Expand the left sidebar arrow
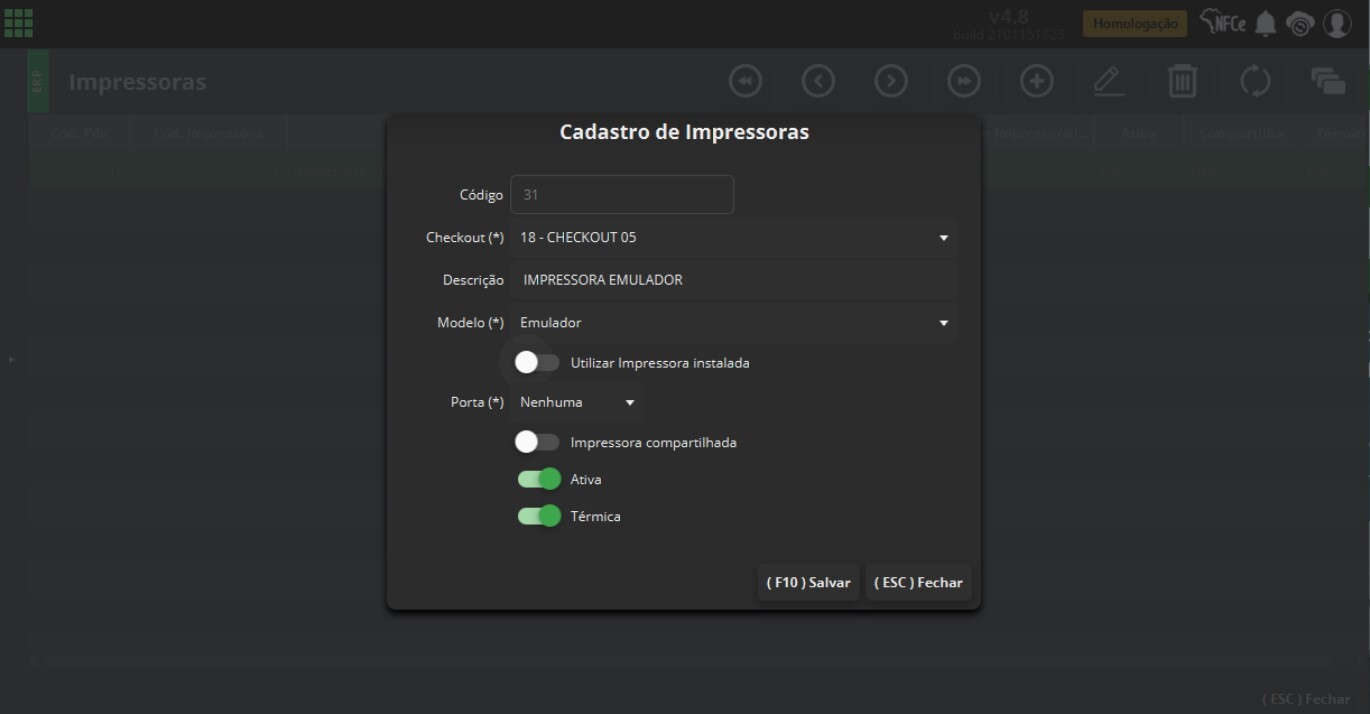The image size is (1370, 714). [x=12, y=359]
